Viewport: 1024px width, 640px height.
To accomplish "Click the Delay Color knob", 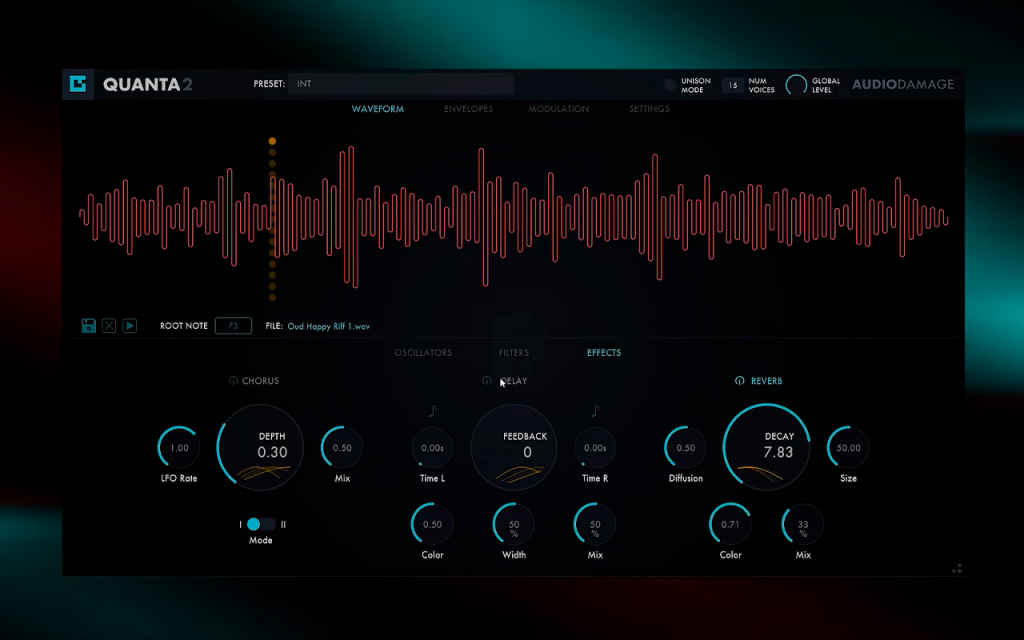I will [x=432, y=524].
